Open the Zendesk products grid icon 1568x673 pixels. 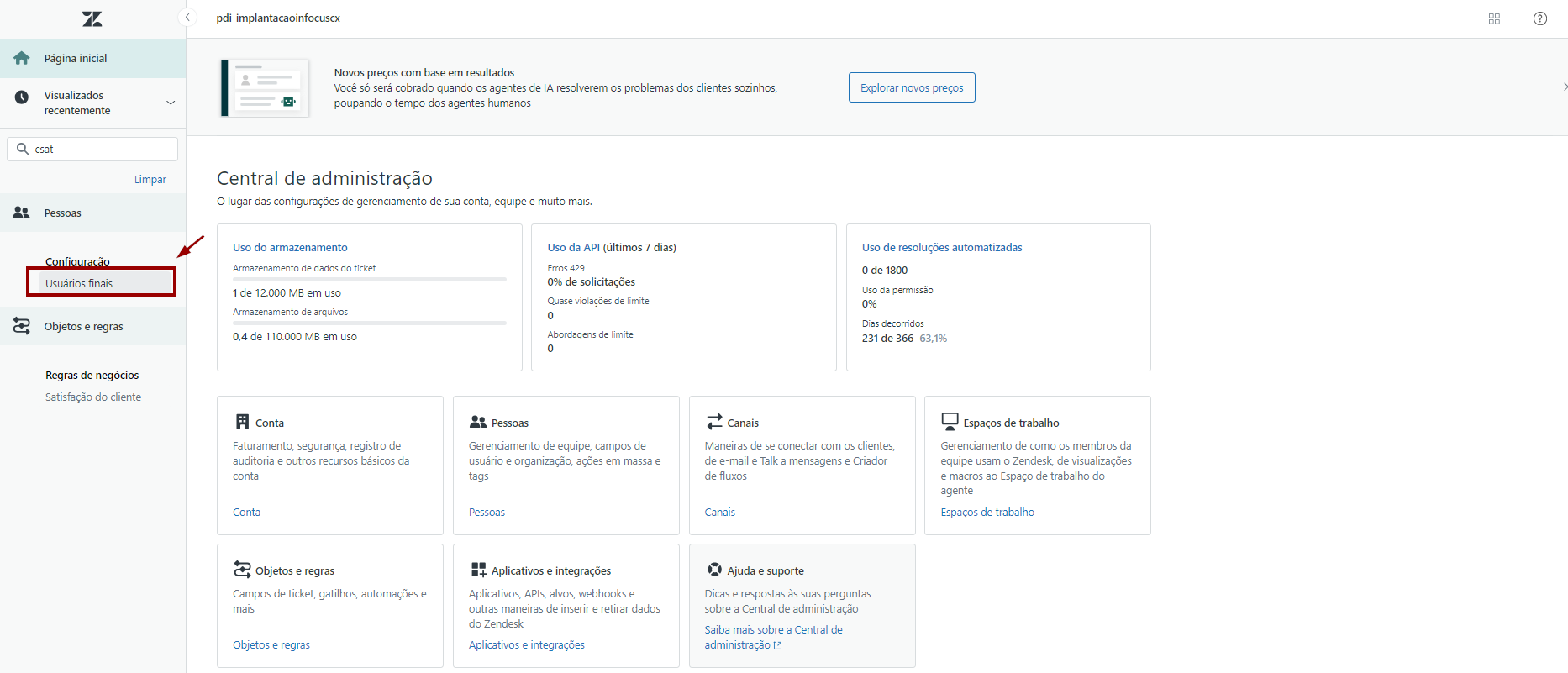pos(1494,18)
